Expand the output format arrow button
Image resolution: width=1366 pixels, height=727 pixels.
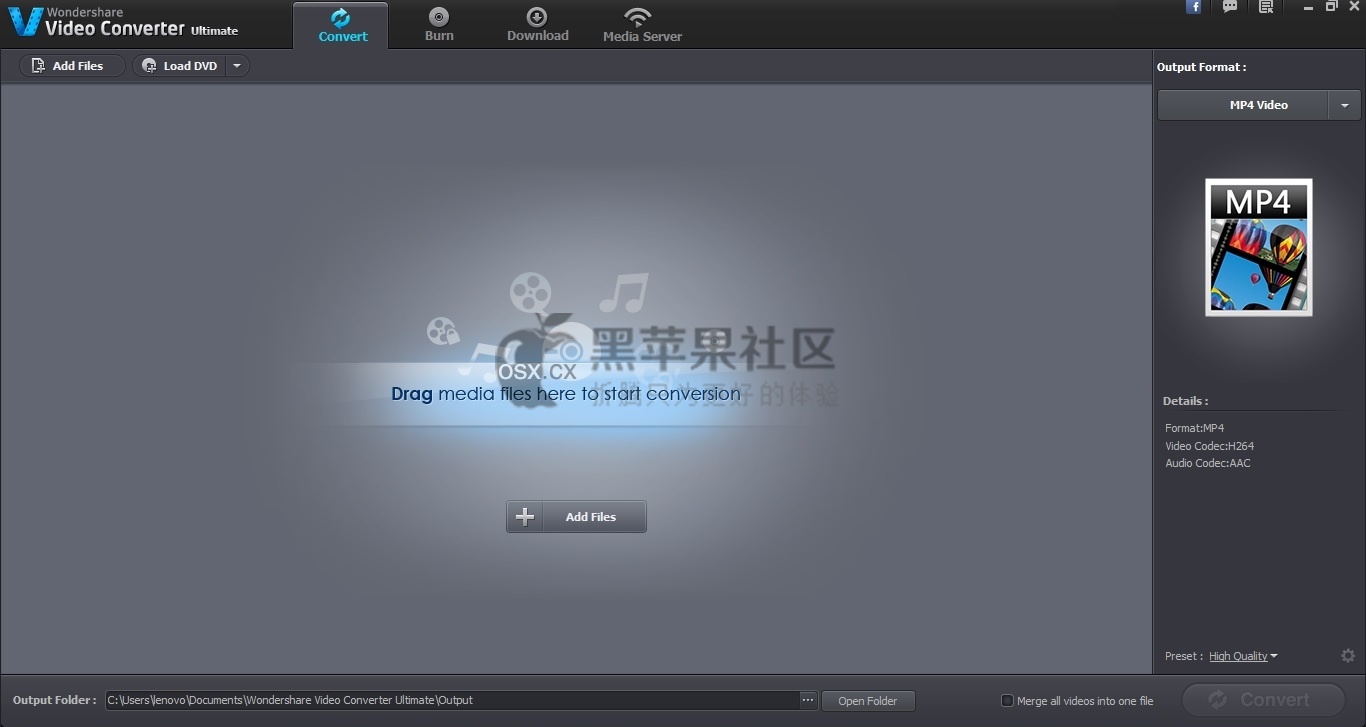(1345, 105)
